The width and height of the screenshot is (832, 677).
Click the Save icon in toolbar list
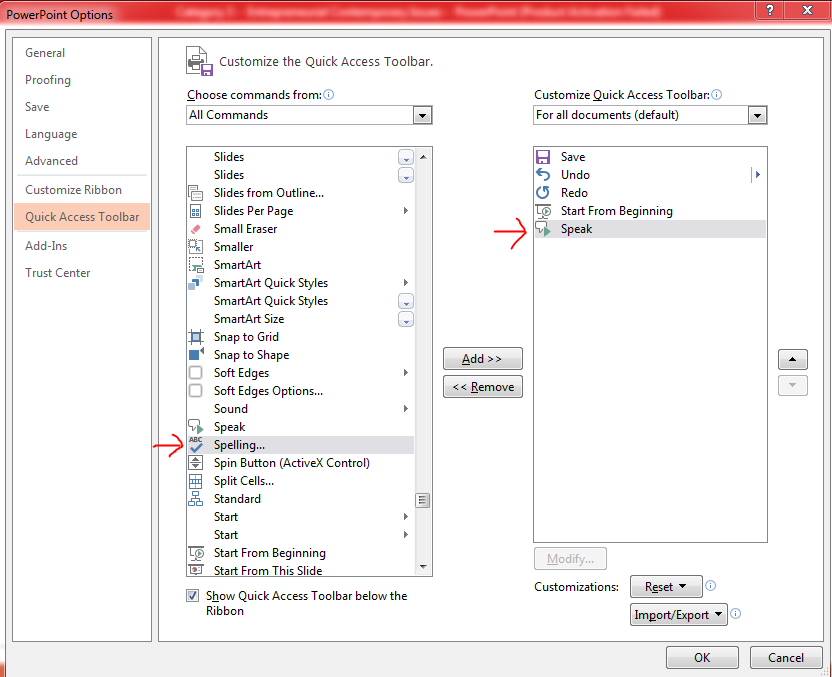[543, 157]
